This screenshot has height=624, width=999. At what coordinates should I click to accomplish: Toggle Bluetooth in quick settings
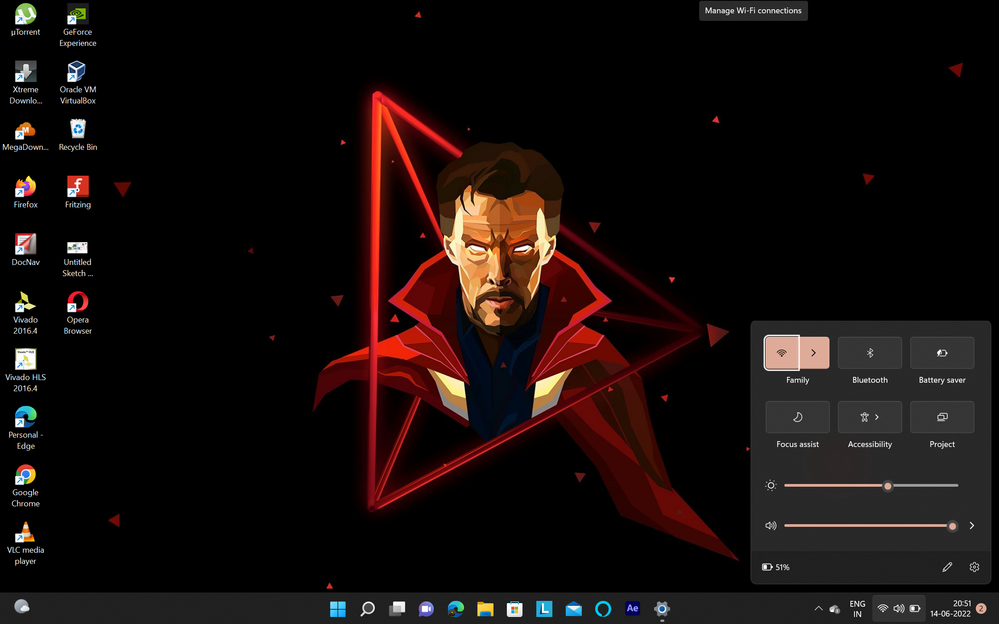870,353
